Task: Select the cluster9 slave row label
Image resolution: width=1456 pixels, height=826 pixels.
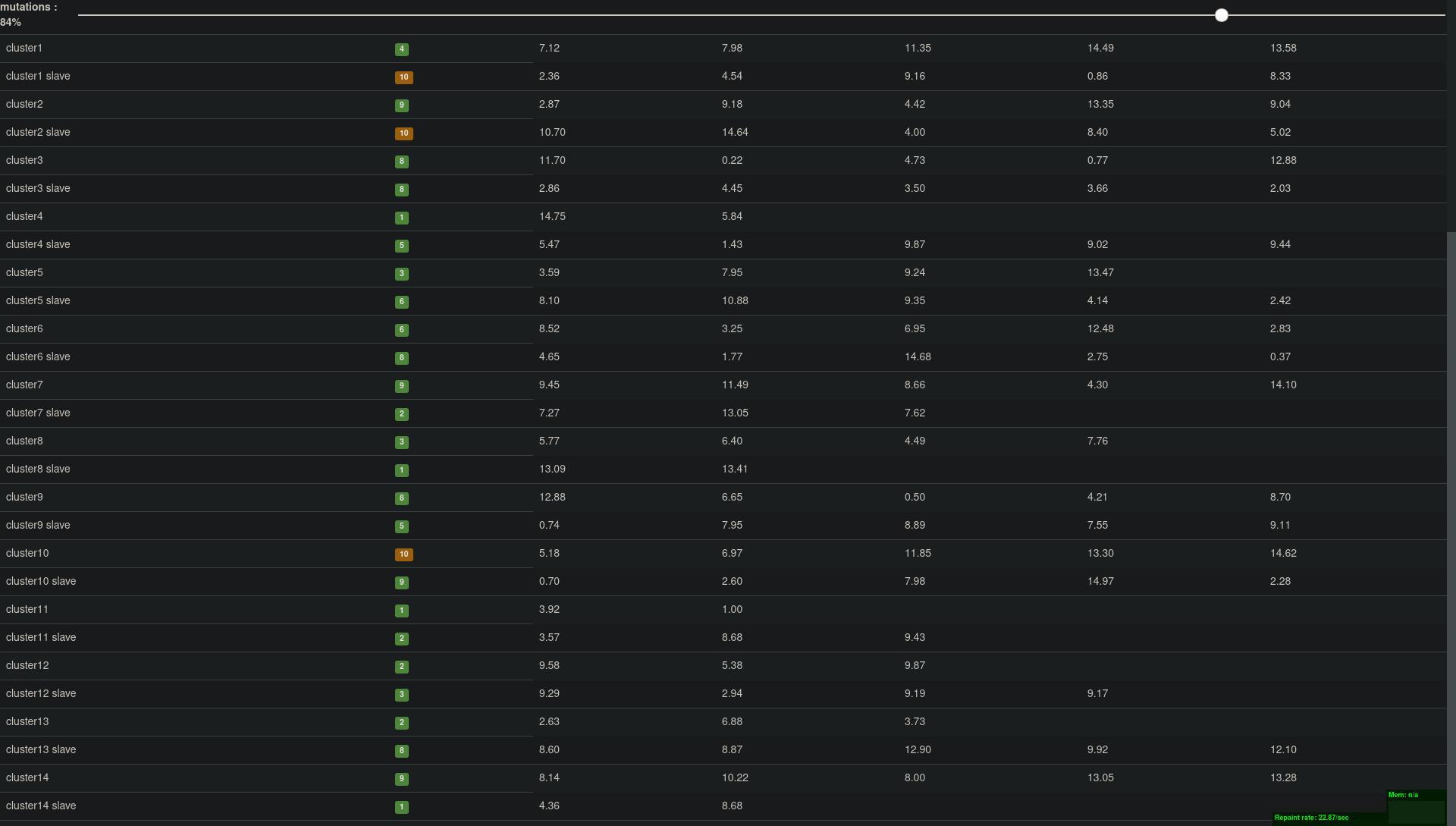Action: click(x=38, y=525)
